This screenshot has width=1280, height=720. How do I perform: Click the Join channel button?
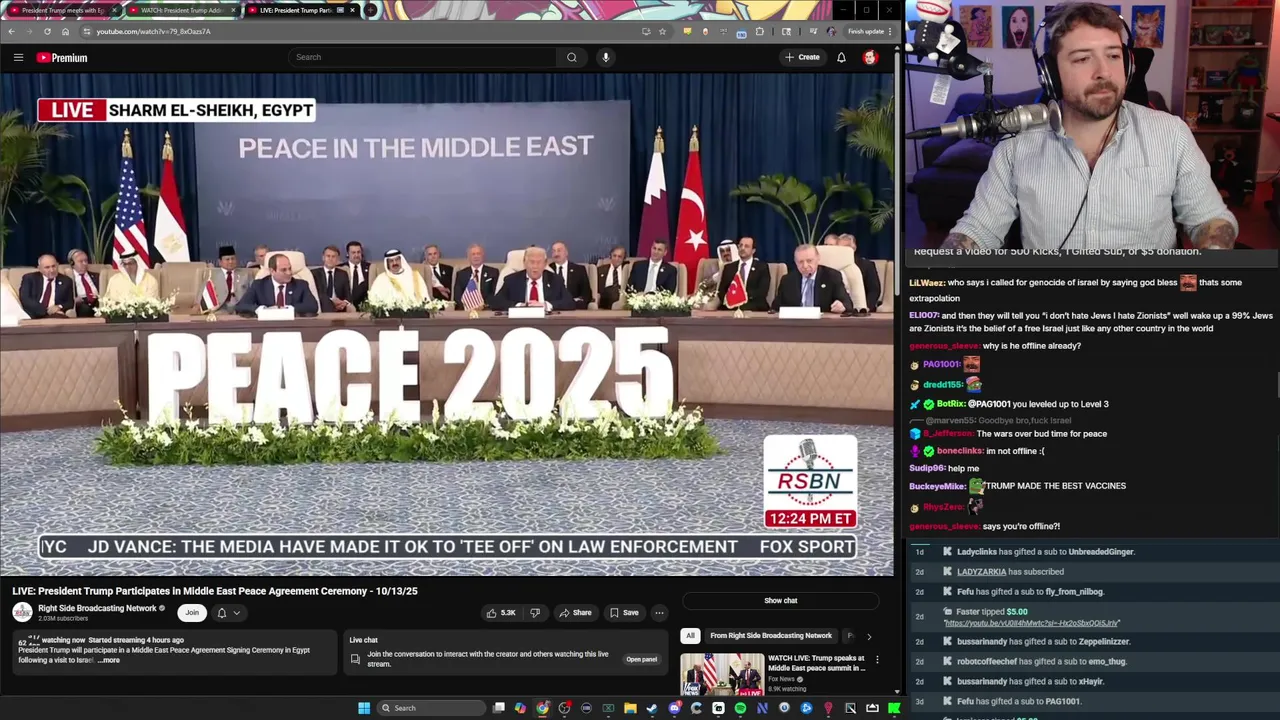[x=192, y=613]
